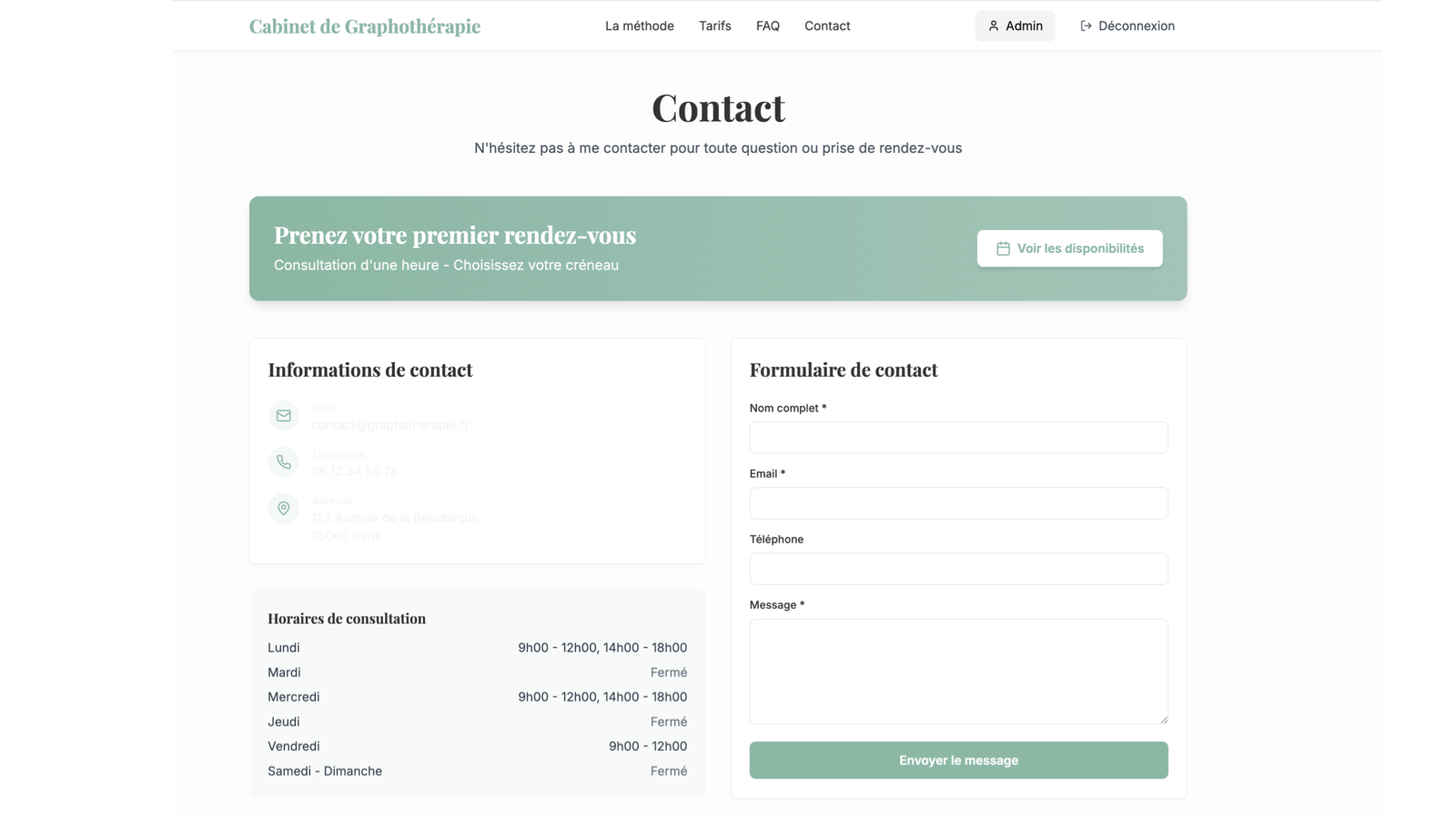Click into the Email form field
This screenshot has width=1456, height=819.
pyautogui.click(x=958, y=503)
